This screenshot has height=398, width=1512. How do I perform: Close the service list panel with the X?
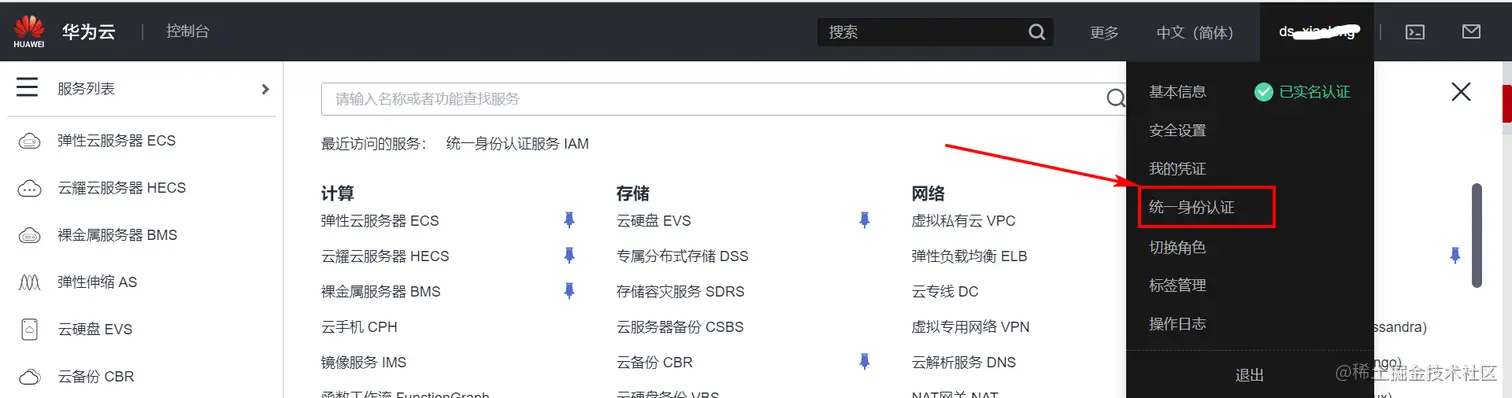pyautogui.click(x=1461, y=92)
